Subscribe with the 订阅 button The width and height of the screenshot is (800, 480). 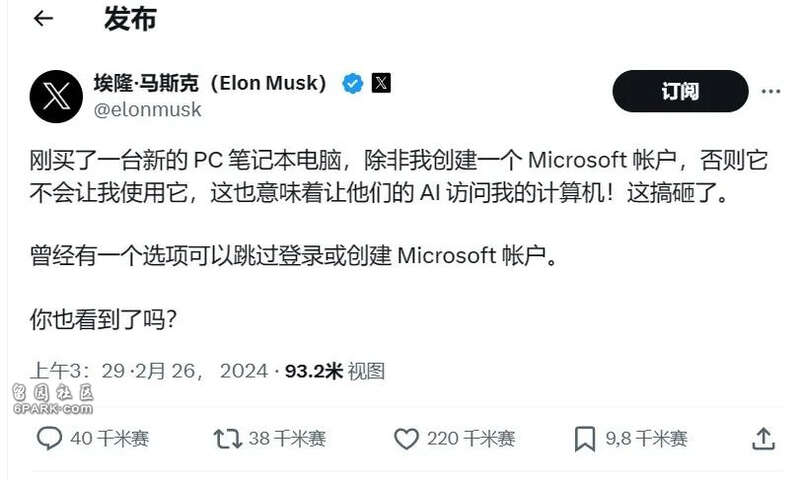coord(681,91)
